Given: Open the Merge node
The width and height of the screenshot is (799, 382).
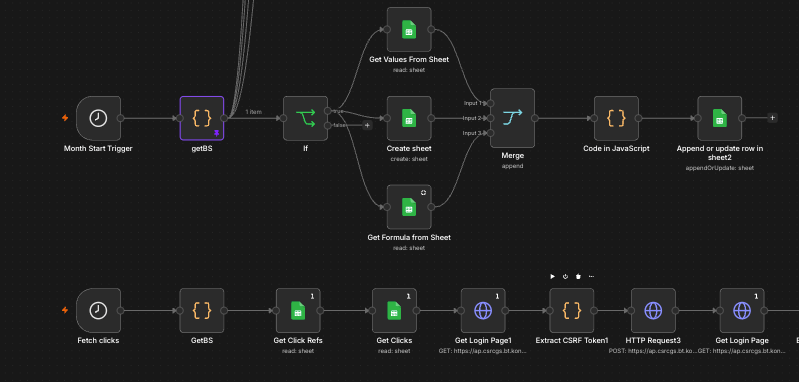Looking at the screenshot, I should pyautogui.click(x=512, y=118).
